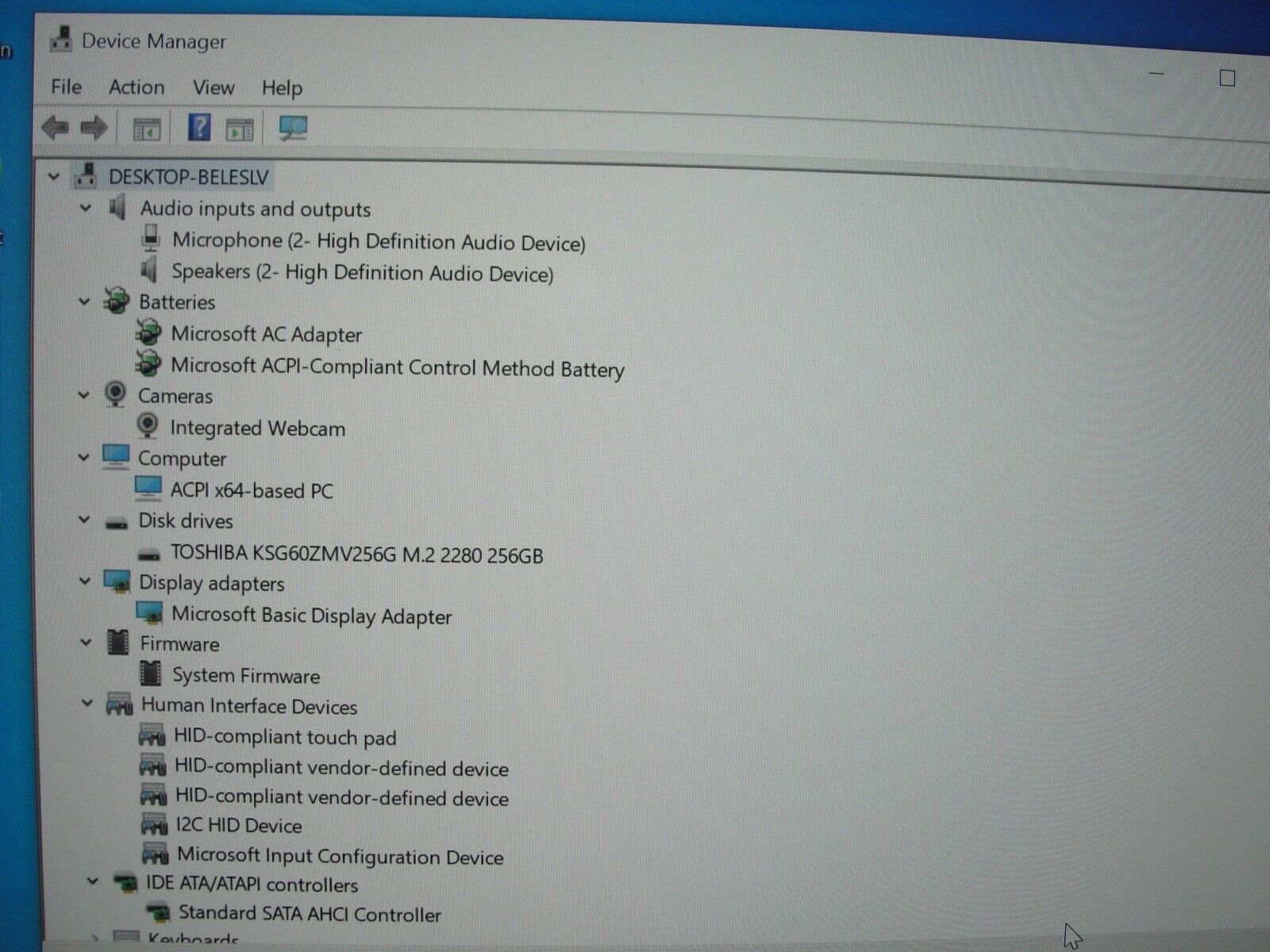
Task: Click the Integrated Webcam device icon
Action: [147, 427]
